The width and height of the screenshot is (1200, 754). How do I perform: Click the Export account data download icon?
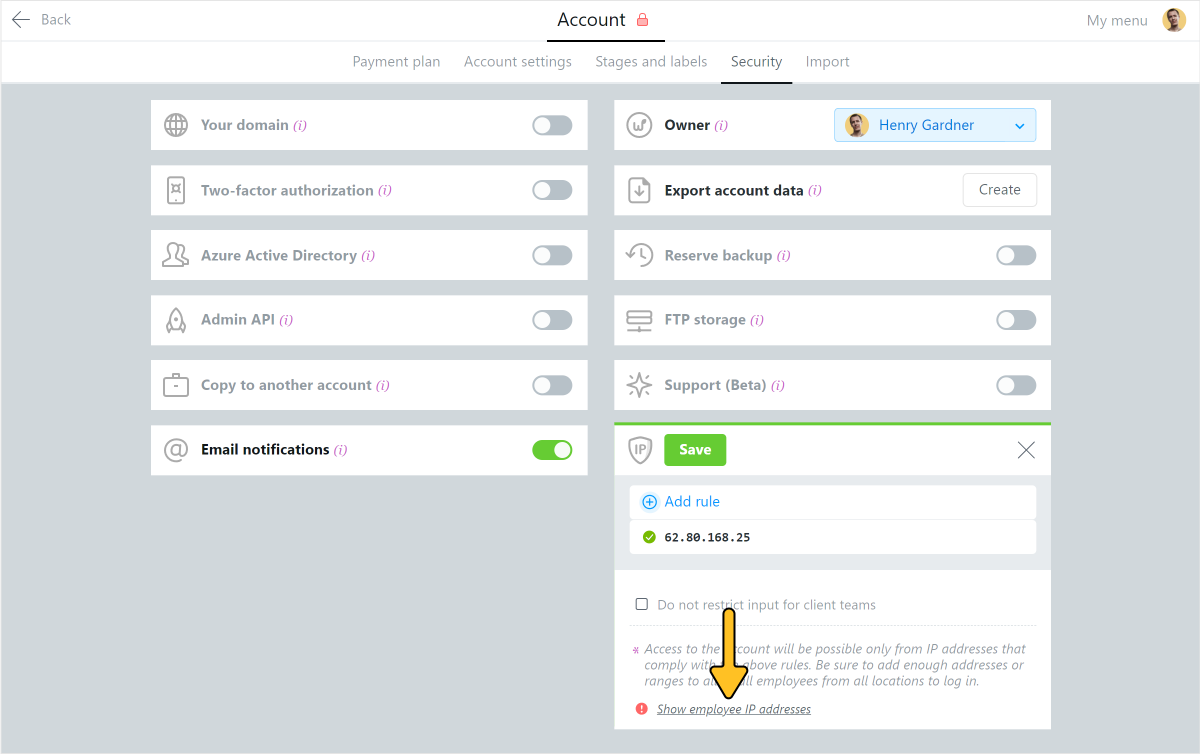pos(639,190)
